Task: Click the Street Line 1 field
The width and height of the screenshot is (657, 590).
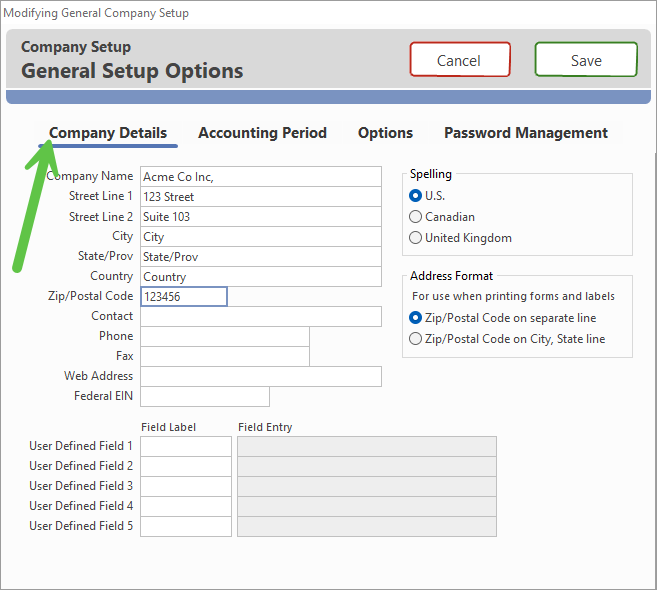Action: click(x=261, y=197)
